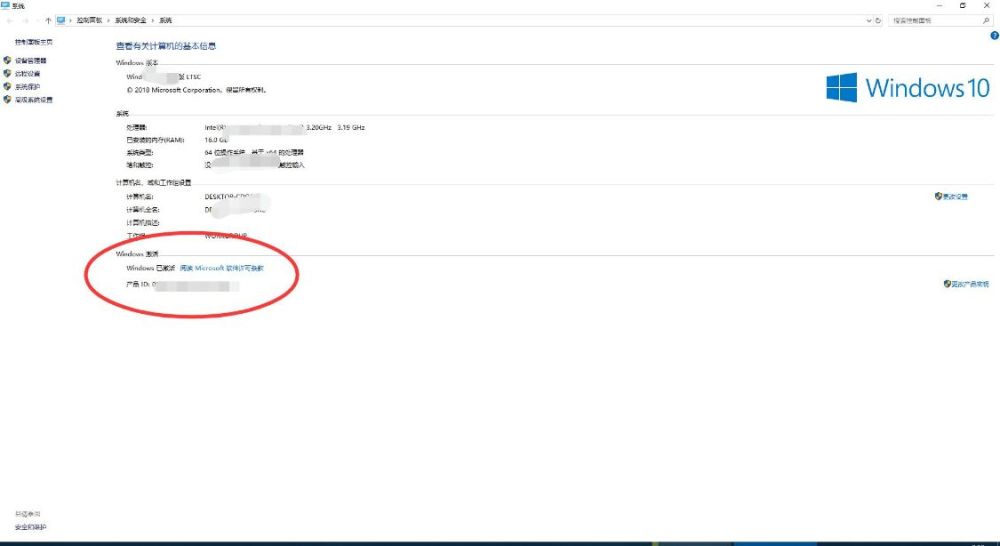Open 高级系统设置 (Advanced system settings)
This screenshot has height=546, width=1000.
pos(34,100)
